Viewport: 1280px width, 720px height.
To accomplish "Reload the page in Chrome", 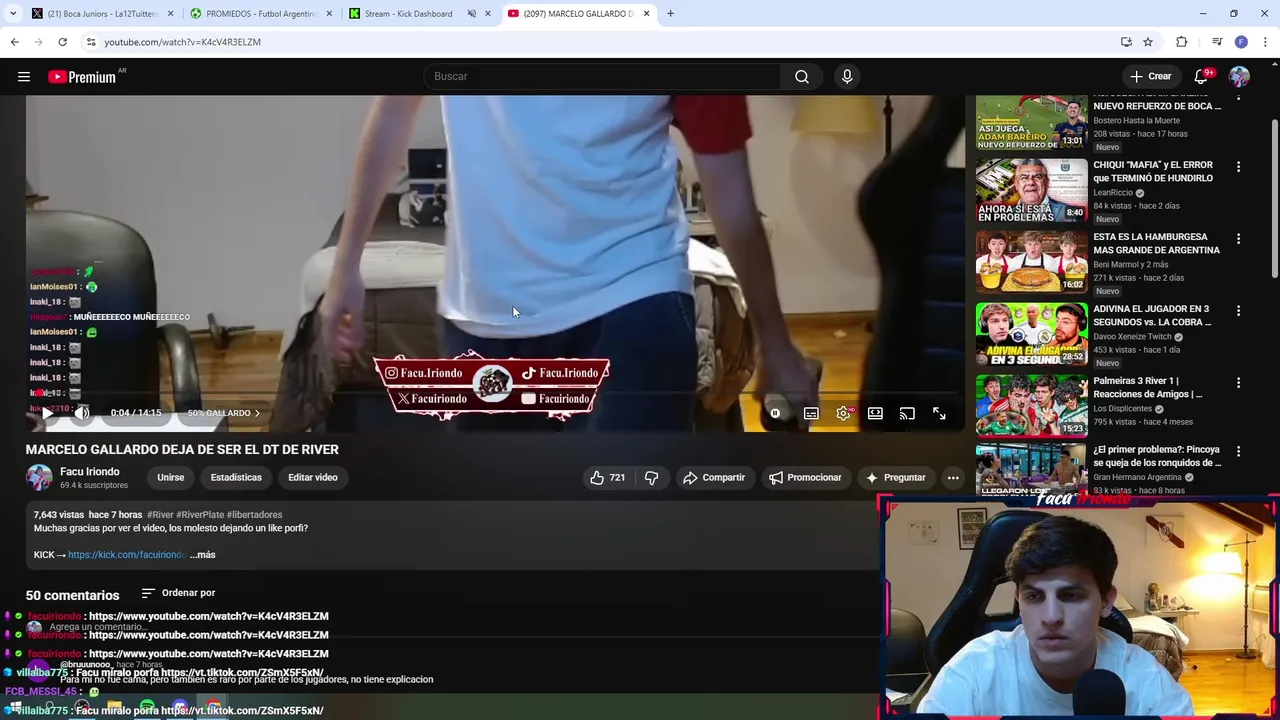I will [x=62, y=42].
